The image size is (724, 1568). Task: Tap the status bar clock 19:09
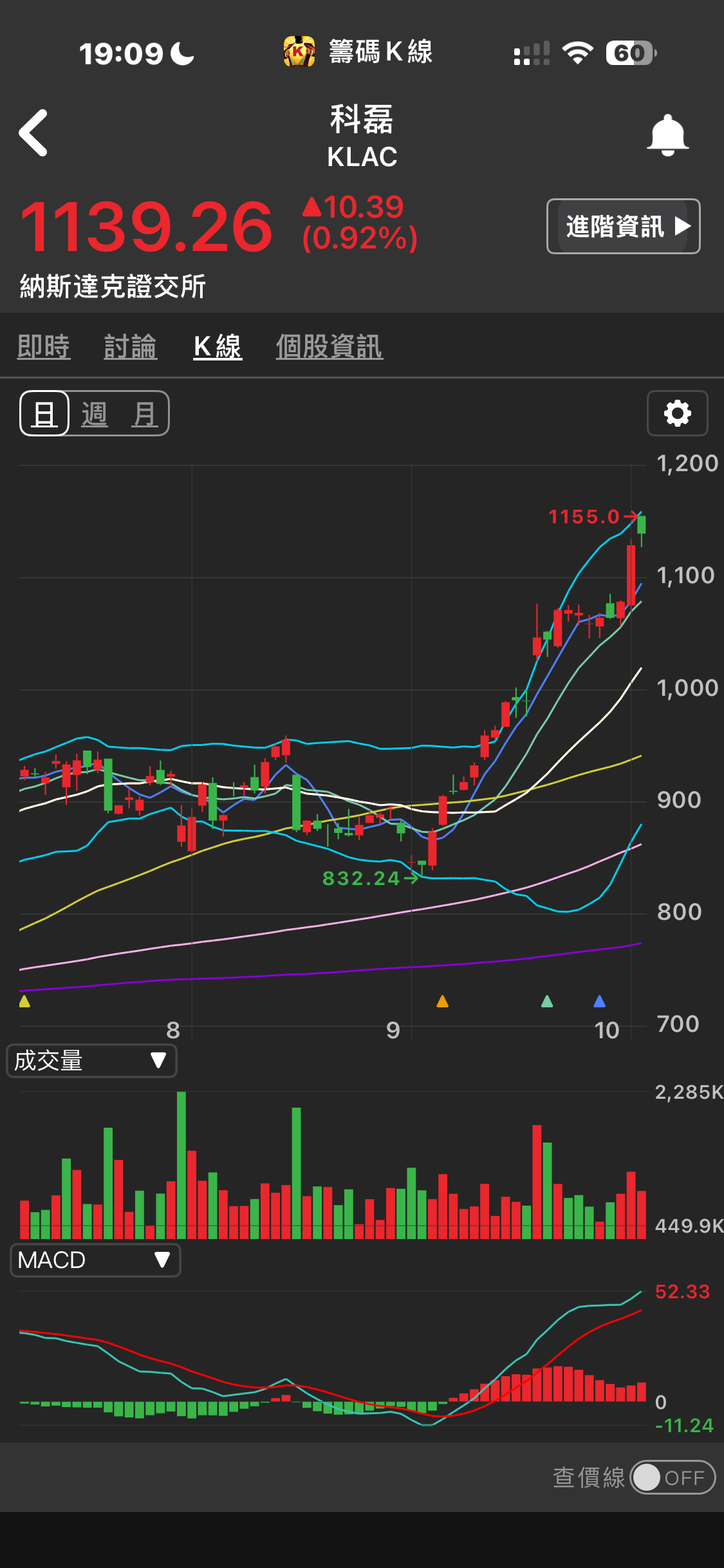pyautogui.click(x=121, y=53)
